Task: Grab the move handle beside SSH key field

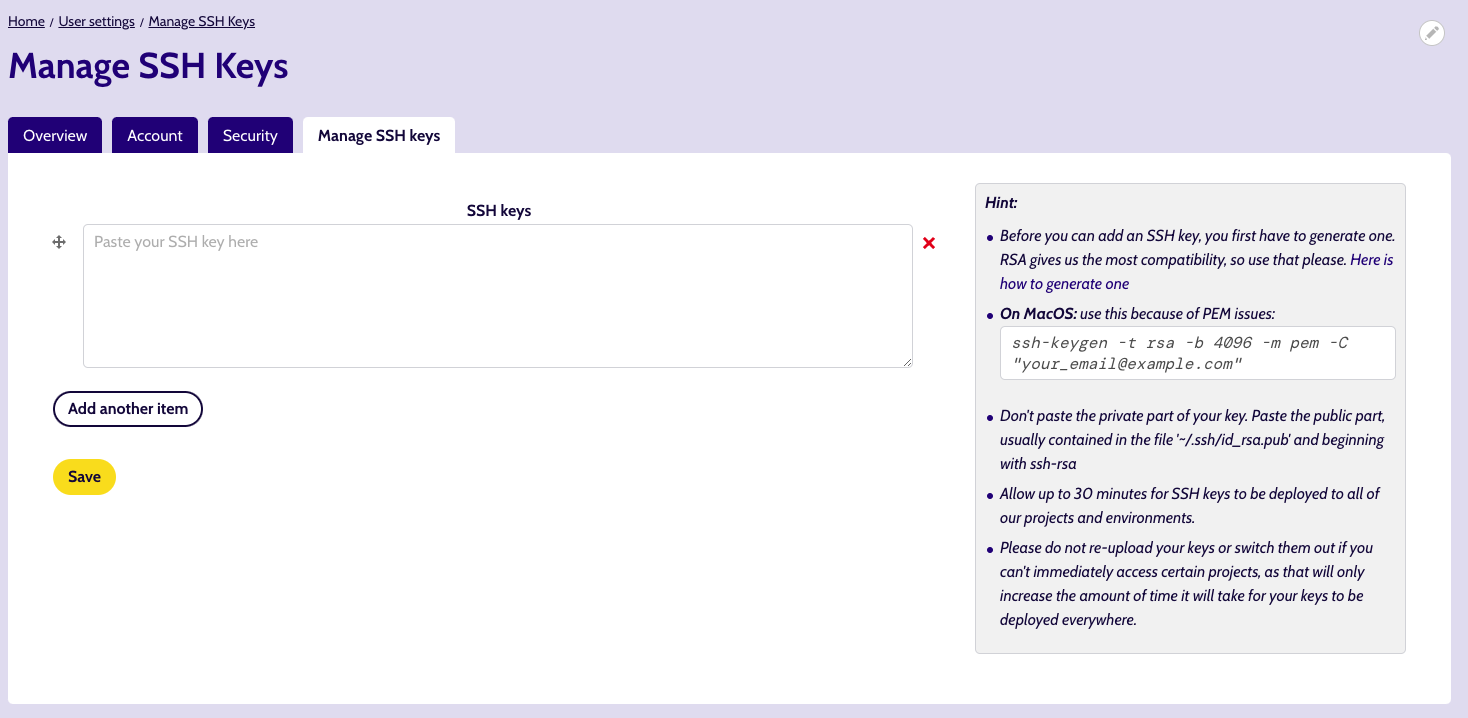Action: (59, 242)
